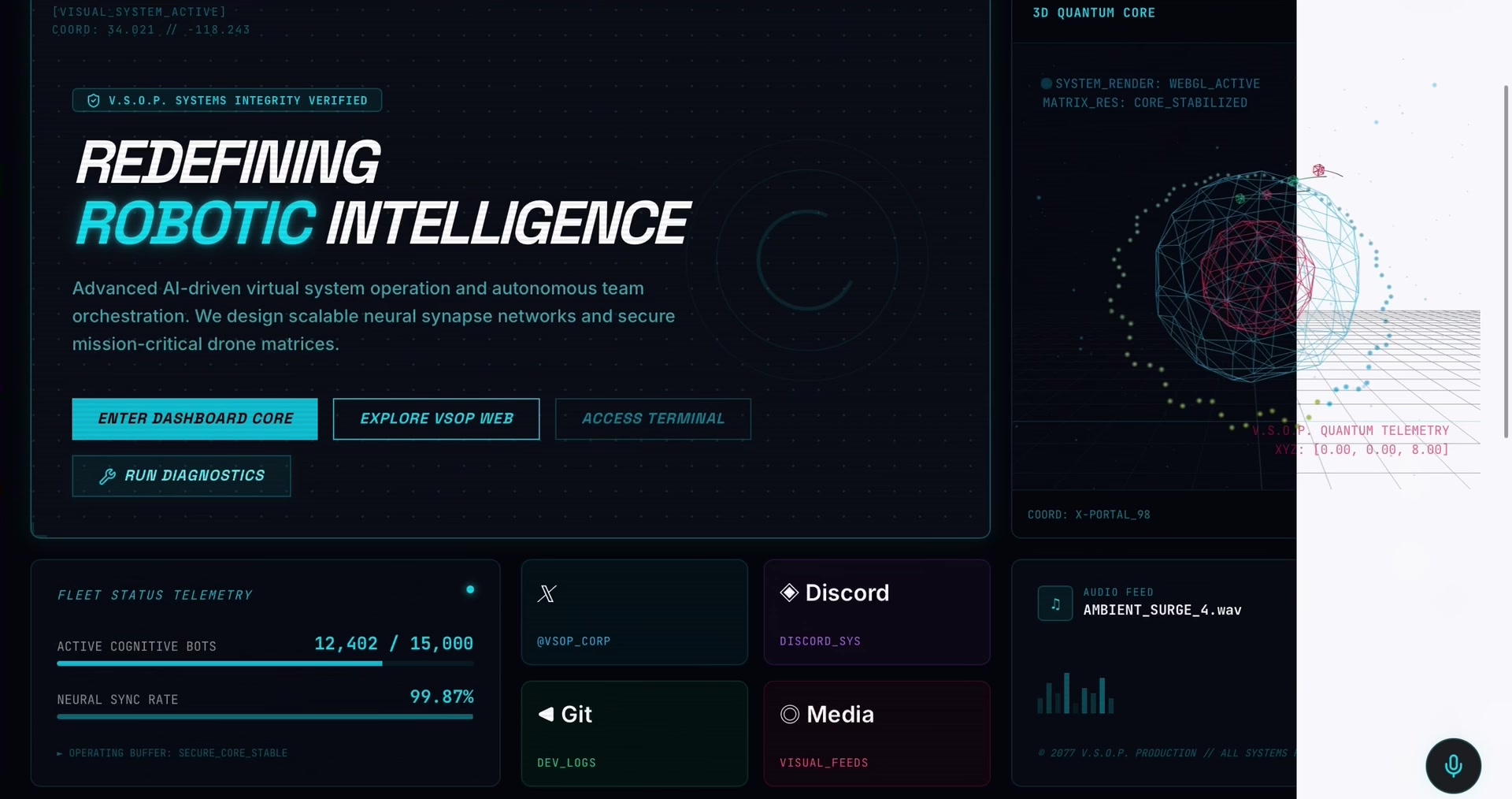Click the wireframe quantum core sphere
This screenshot has height=799, width=1512.
point(1257,277)
